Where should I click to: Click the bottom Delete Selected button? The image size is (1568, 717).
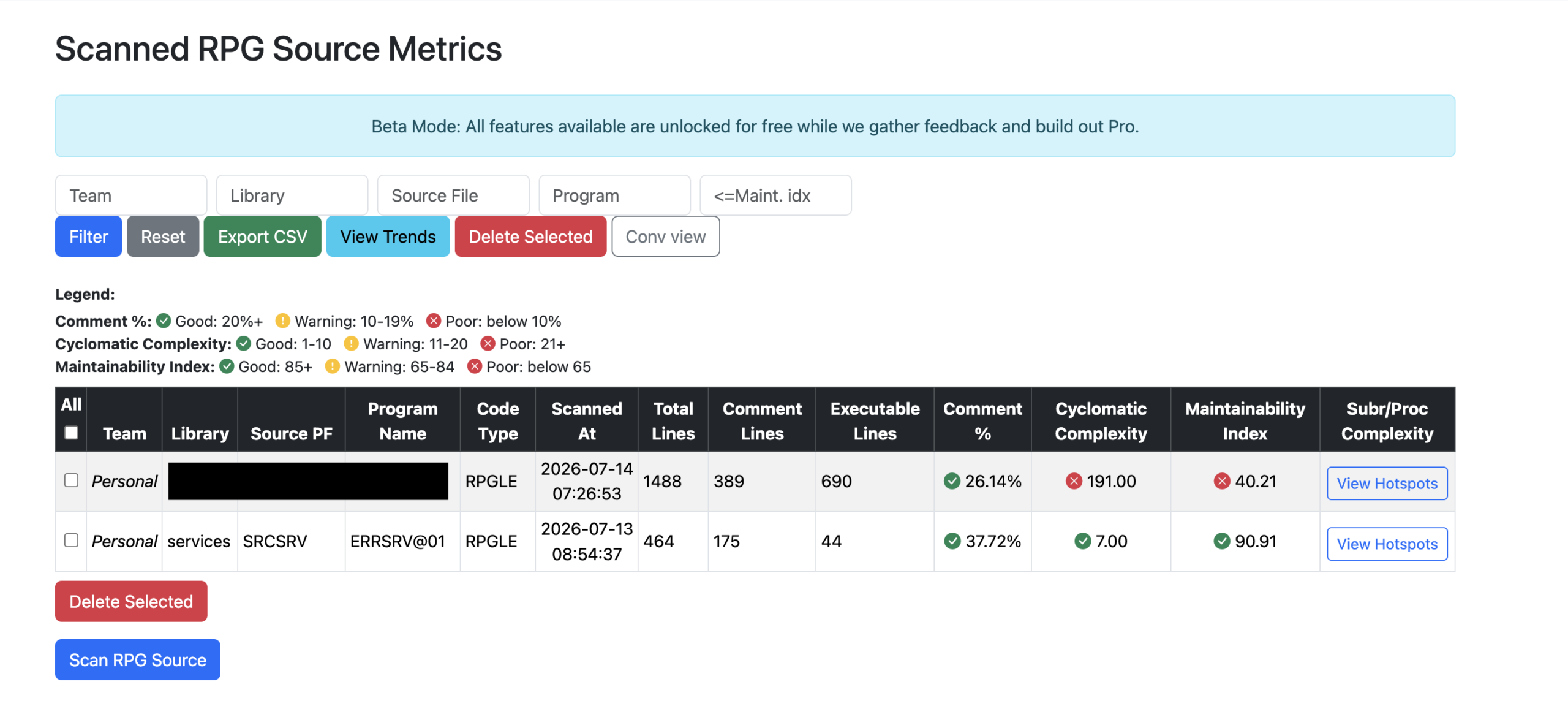point(131,601)
